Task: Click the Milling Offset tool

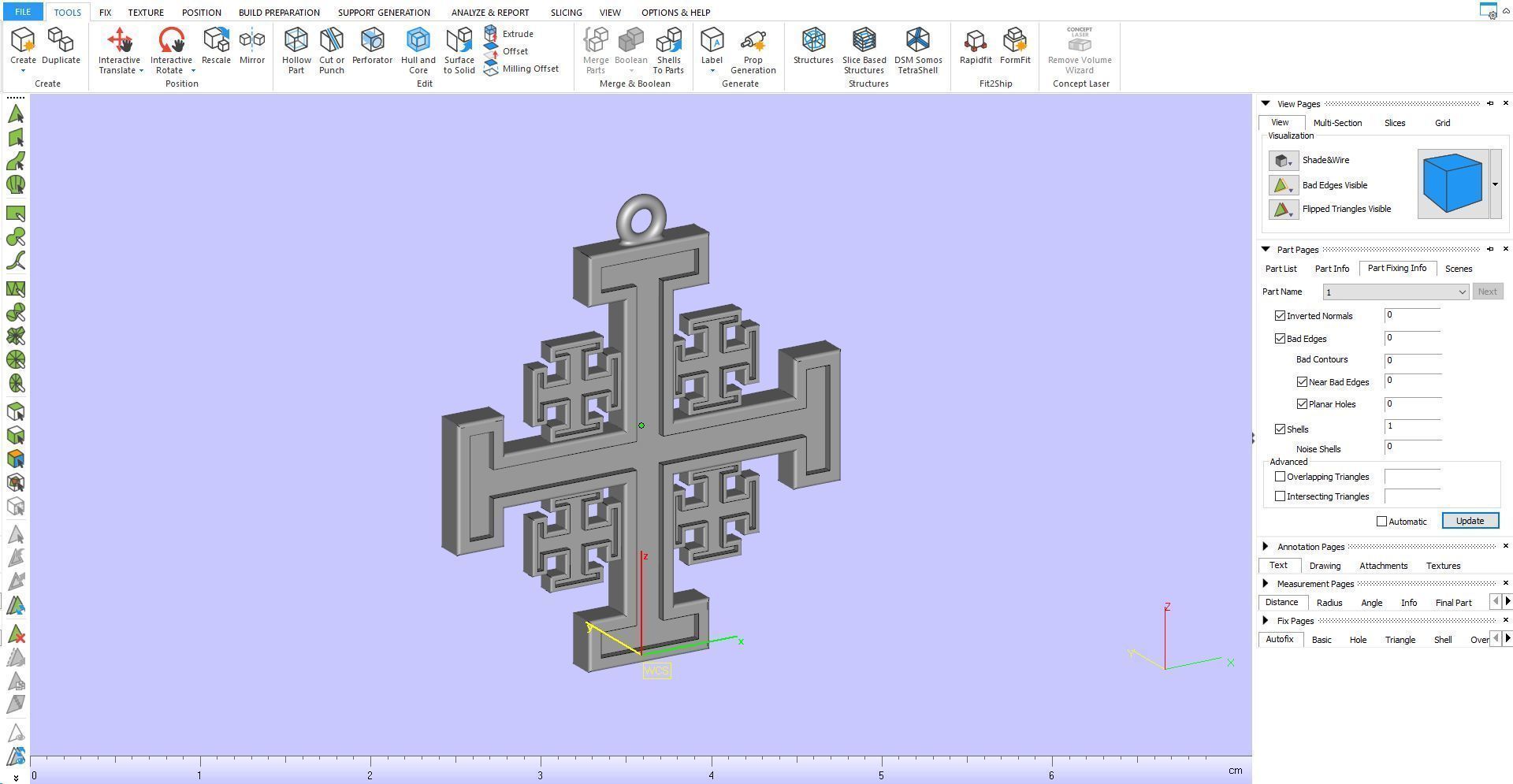Action: pos(522,69)
